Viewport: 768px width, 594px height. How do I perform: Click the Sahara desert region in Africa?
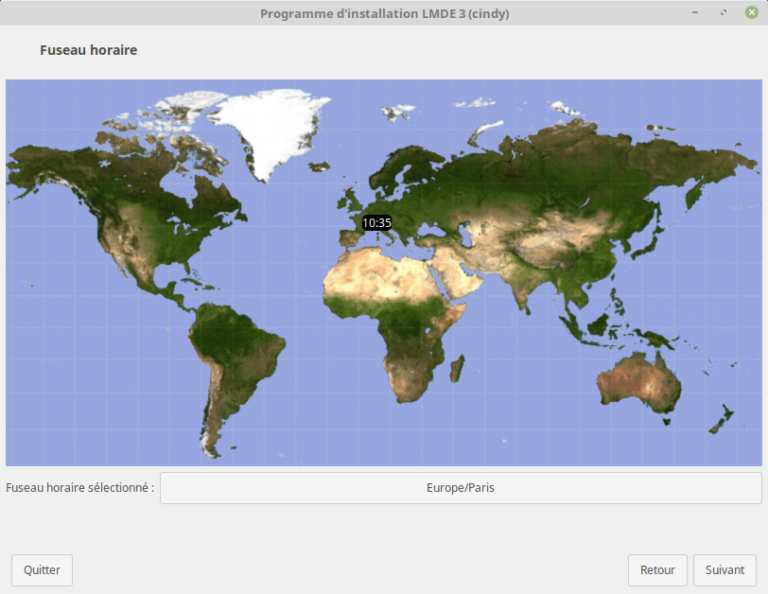380,270
